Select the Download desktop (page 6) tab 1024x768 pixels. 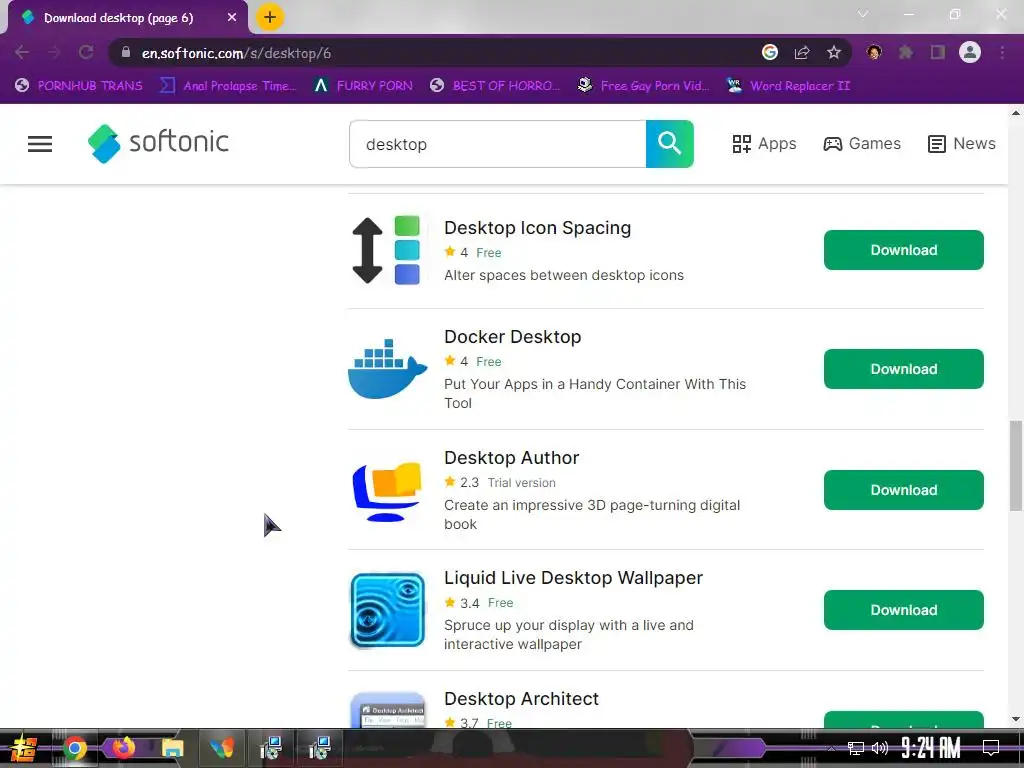click(x=128, y=18)
